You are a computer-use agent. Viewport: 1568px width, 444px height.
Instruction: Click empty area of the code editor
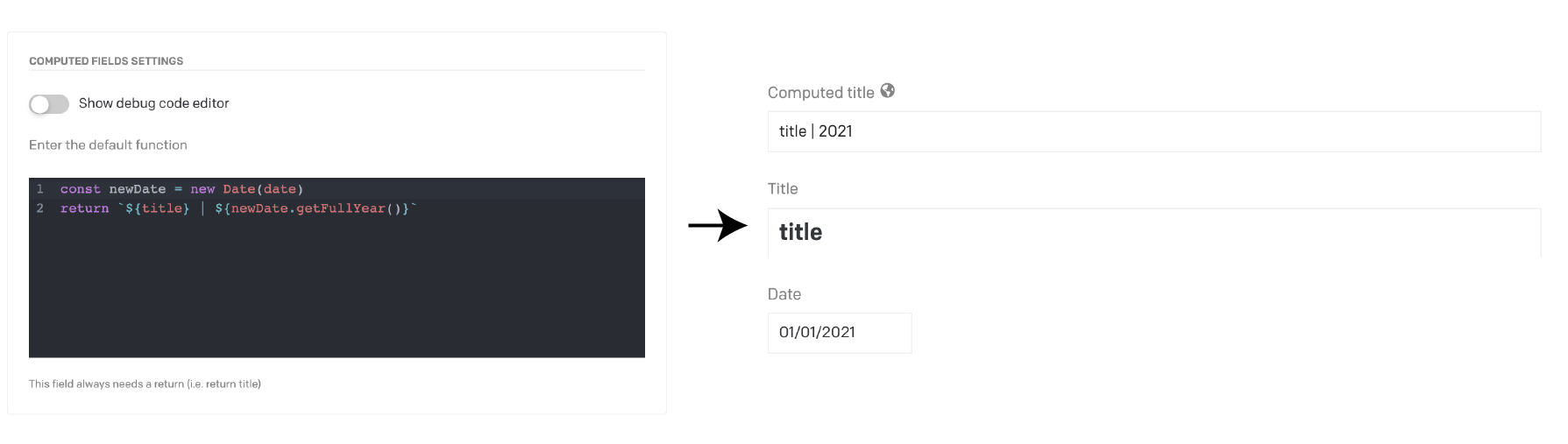[337, 289]
